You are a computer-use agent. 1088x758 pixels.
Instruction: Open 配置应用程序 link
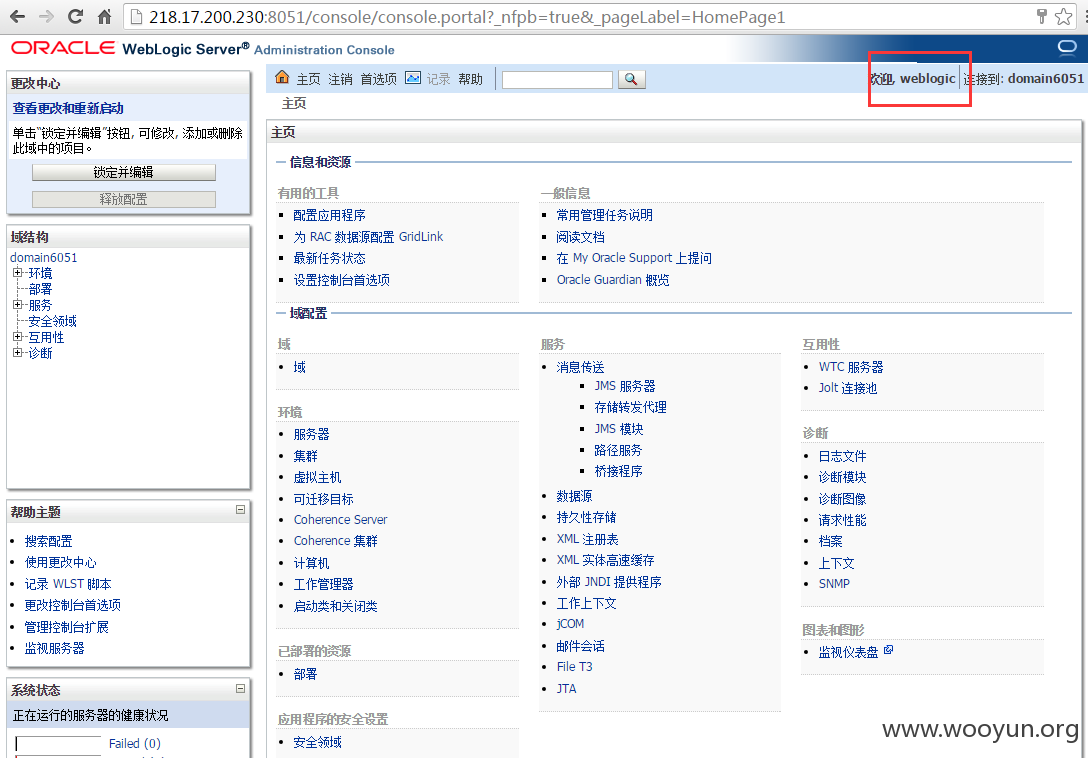[330, 216]
